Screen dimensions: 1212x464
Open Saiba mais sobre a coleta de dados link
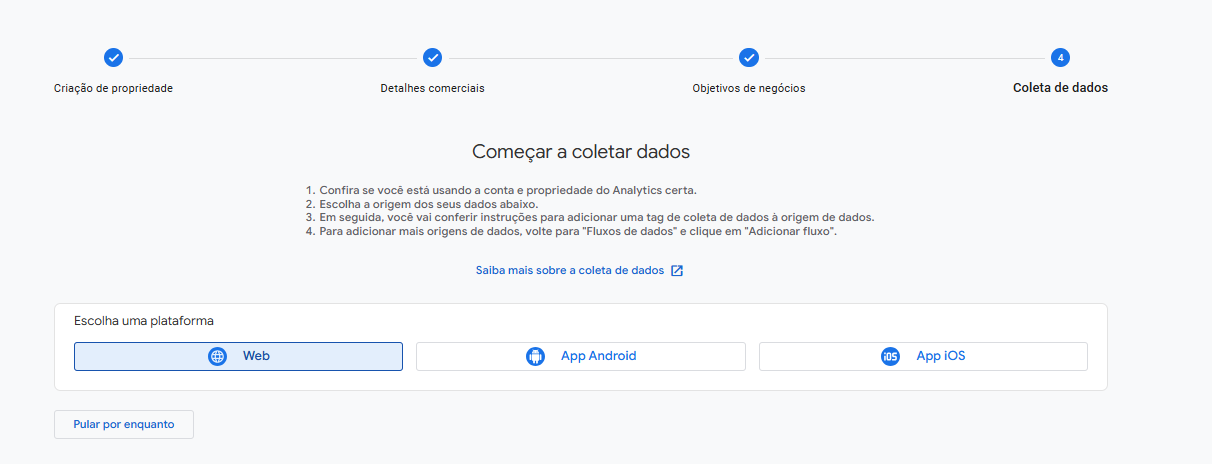[x=569, y=270]
